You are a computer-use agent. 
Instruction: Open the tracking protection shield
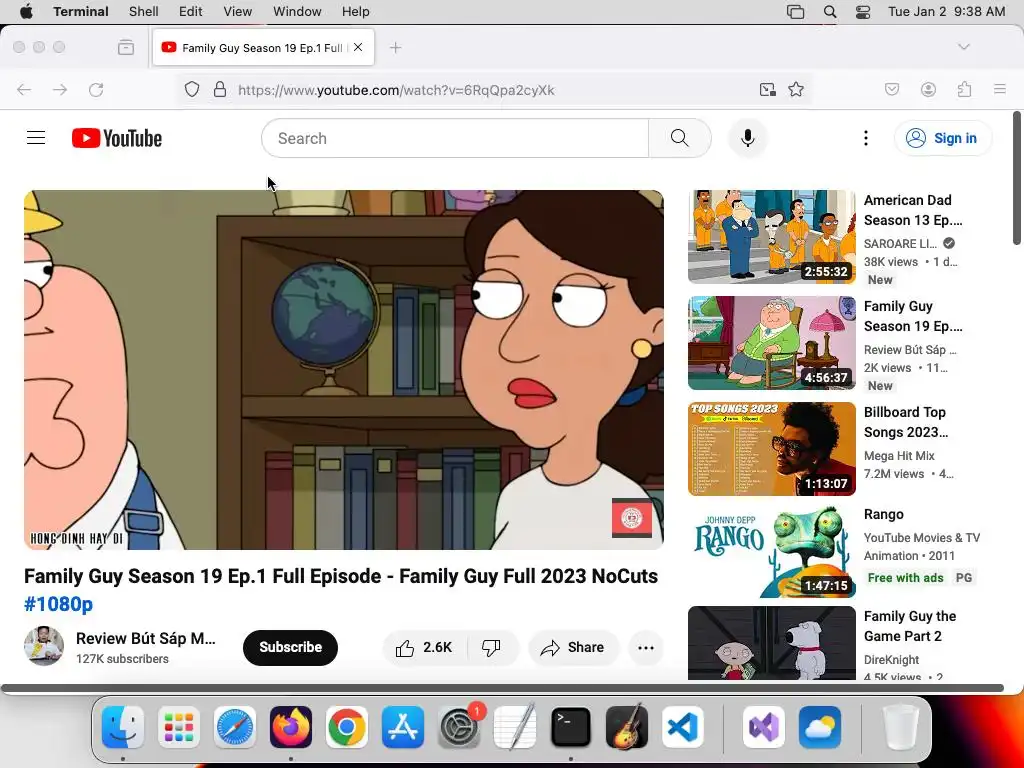(191, 89)
